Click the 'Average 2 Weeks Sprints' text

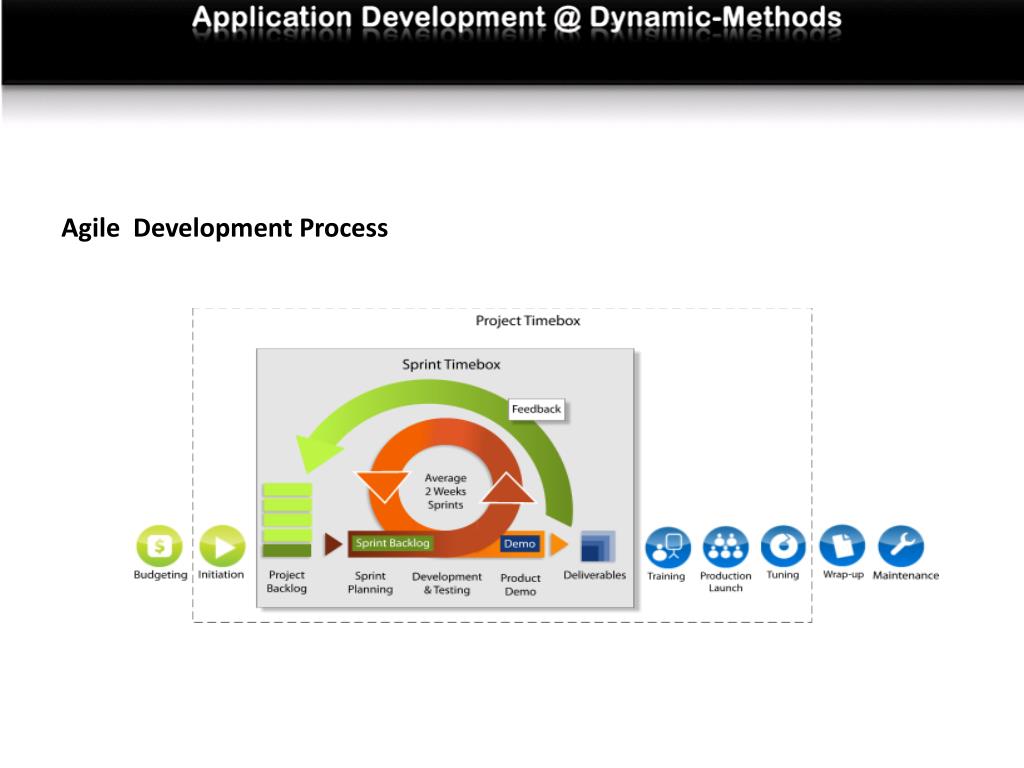coord(445,491)
